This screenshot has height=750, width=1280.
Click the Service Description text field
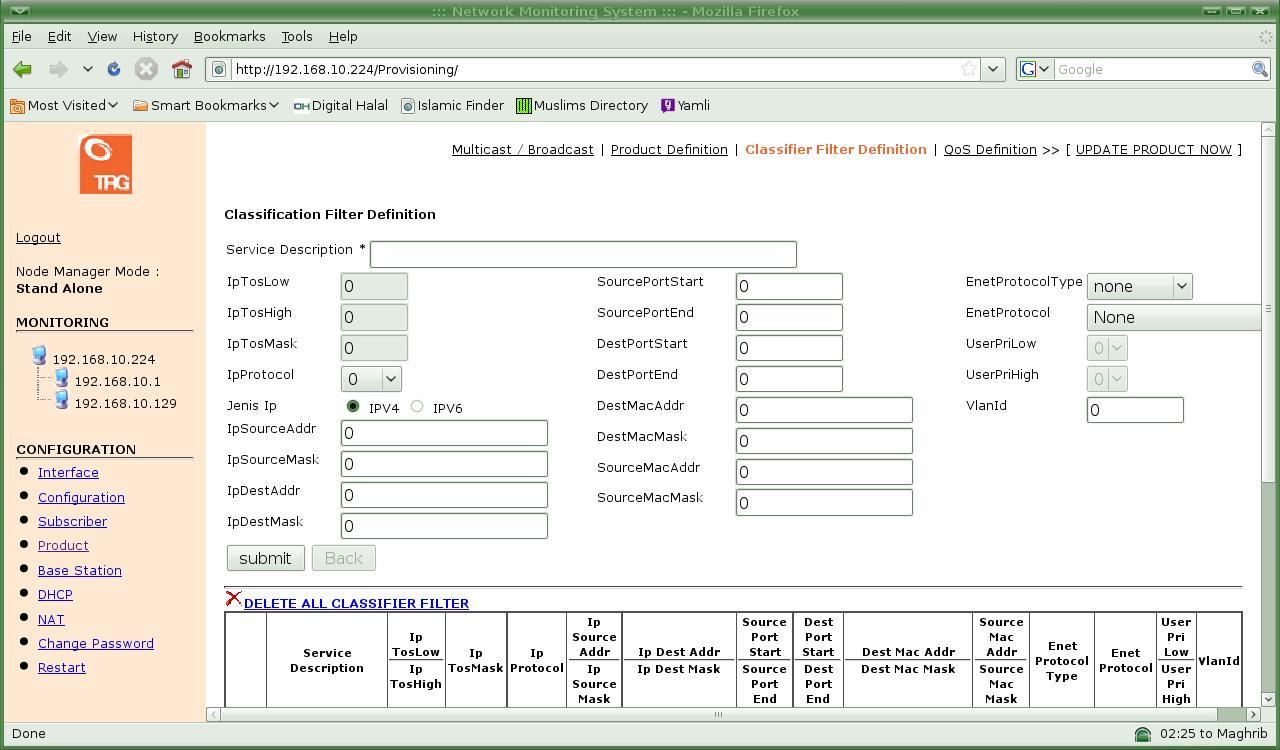pos(583,254)
